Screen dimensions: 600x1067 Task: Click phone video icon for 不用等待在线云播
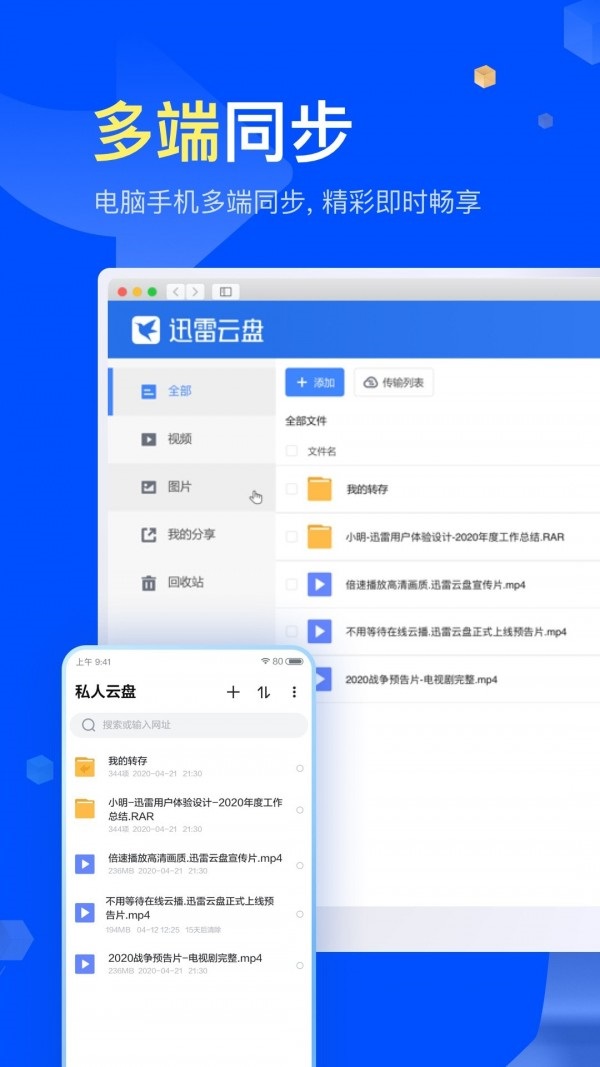(x=84, y=913)
